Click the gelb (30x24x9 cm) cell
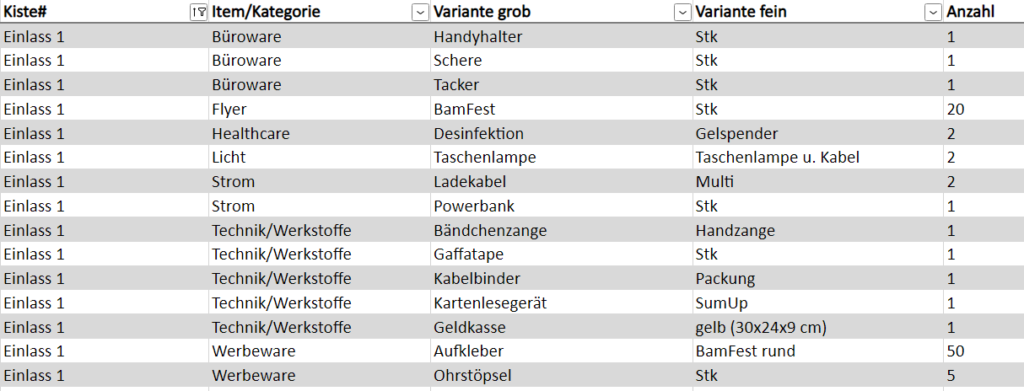The image size is (1024, 391). [x=818, y=327]
